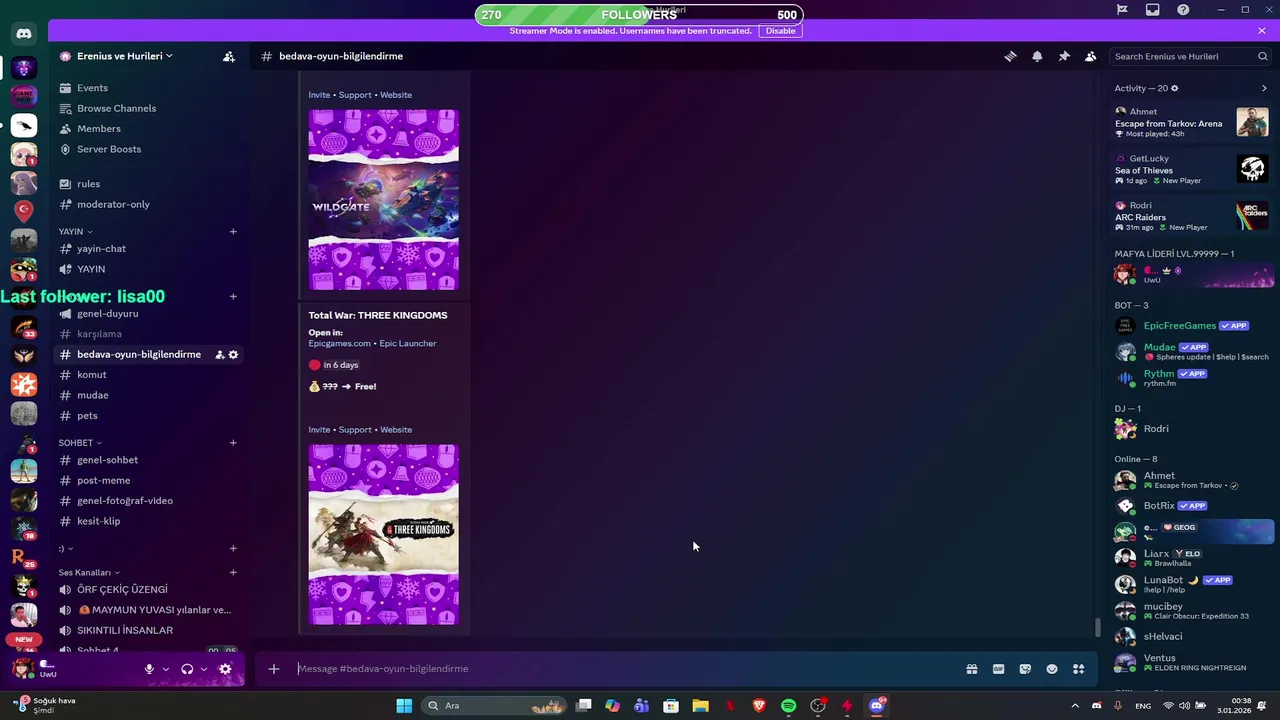Open notification settings bell icon
Image resolution: width=1280 pixels, height=720 pixels.
tap(1037, 56)
